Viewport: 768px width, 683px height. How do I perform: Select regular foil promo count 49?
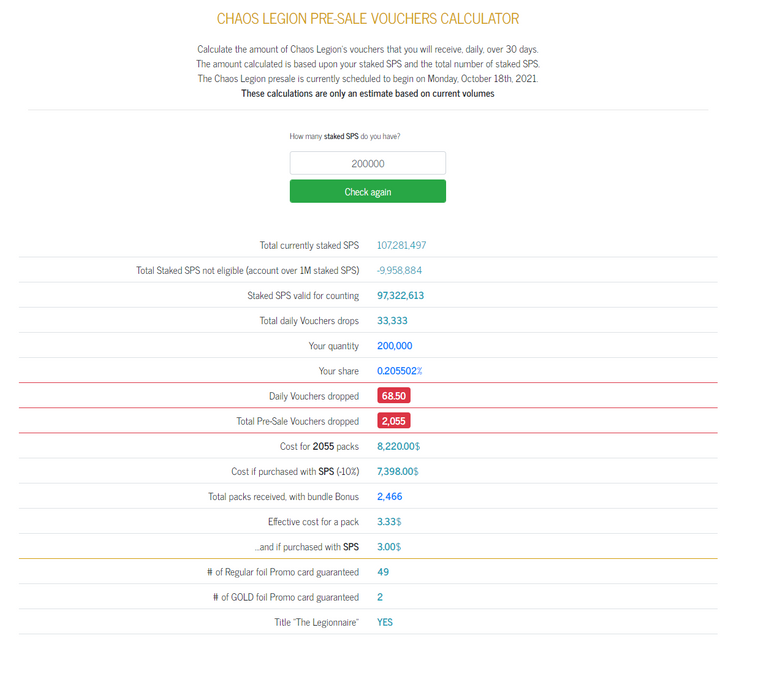click(x=383, y=572)
